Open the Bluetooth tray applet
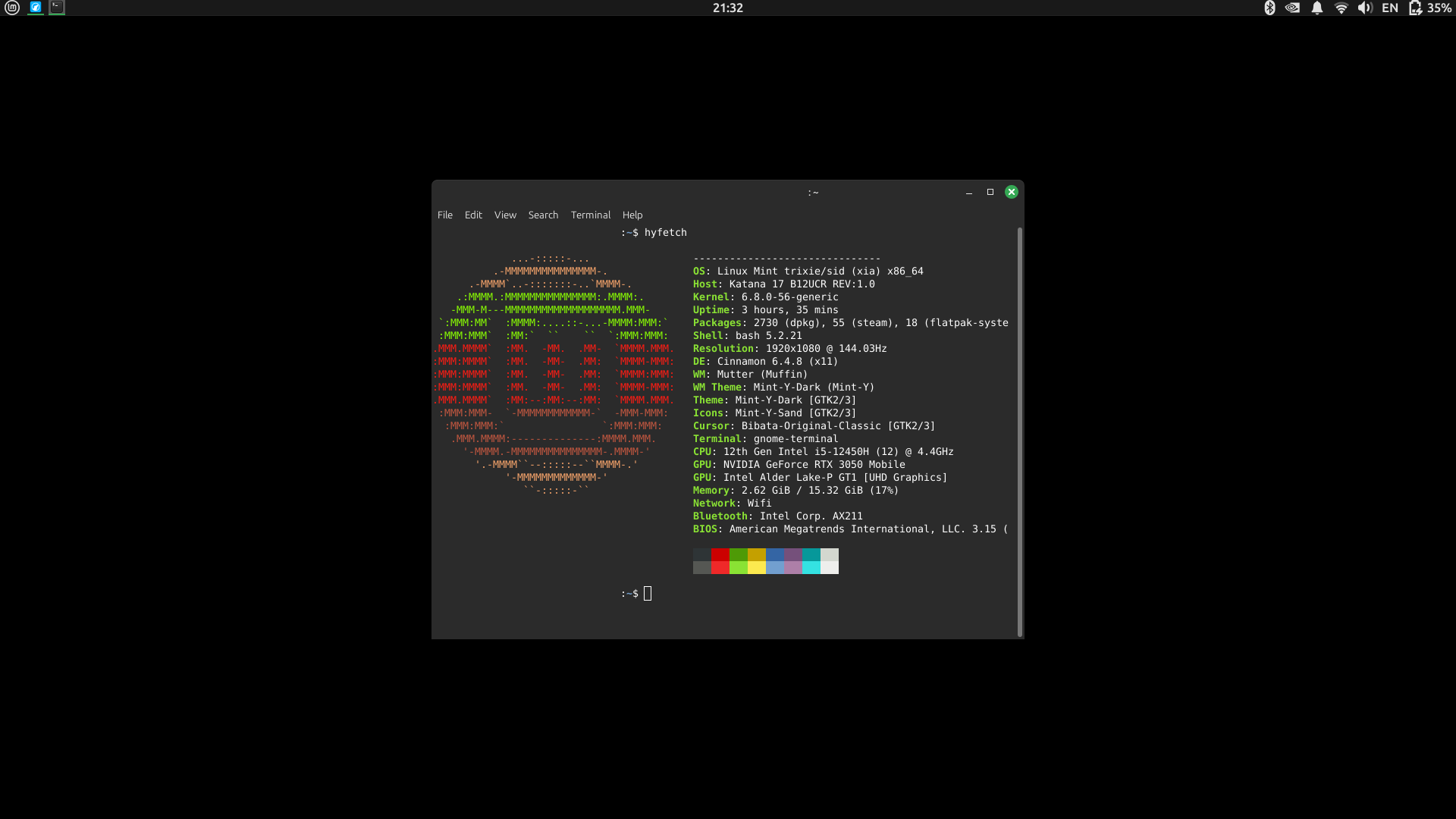Image resolution: width=1456 pixels, height=819 pixels. pyautogui.click(x=1269, y=8)
